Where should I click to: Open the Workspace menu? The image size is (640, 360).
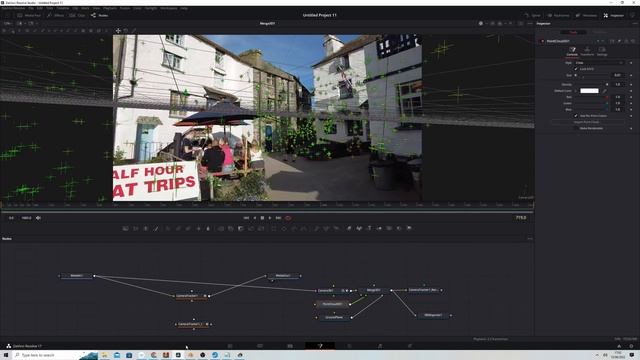169,8
